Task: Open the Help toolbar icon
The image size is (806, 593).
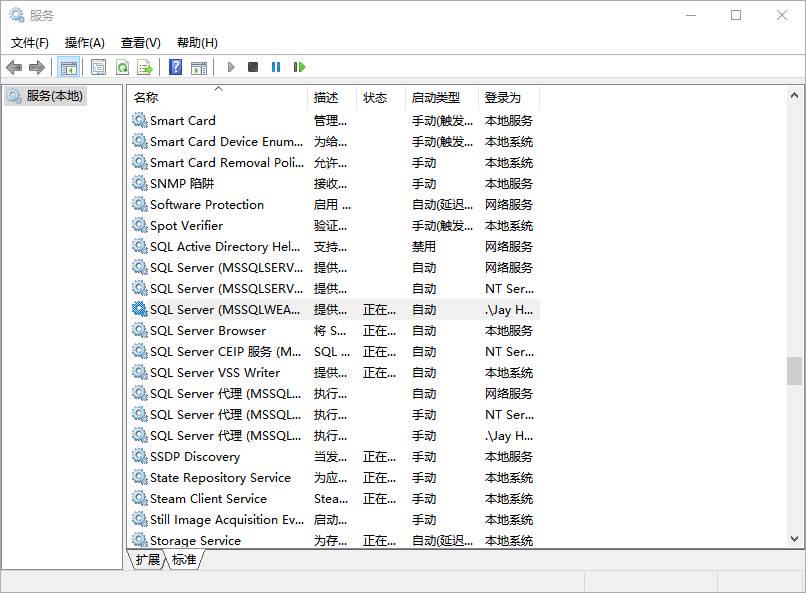Action: pyautogui.click(x=175, y=67)
